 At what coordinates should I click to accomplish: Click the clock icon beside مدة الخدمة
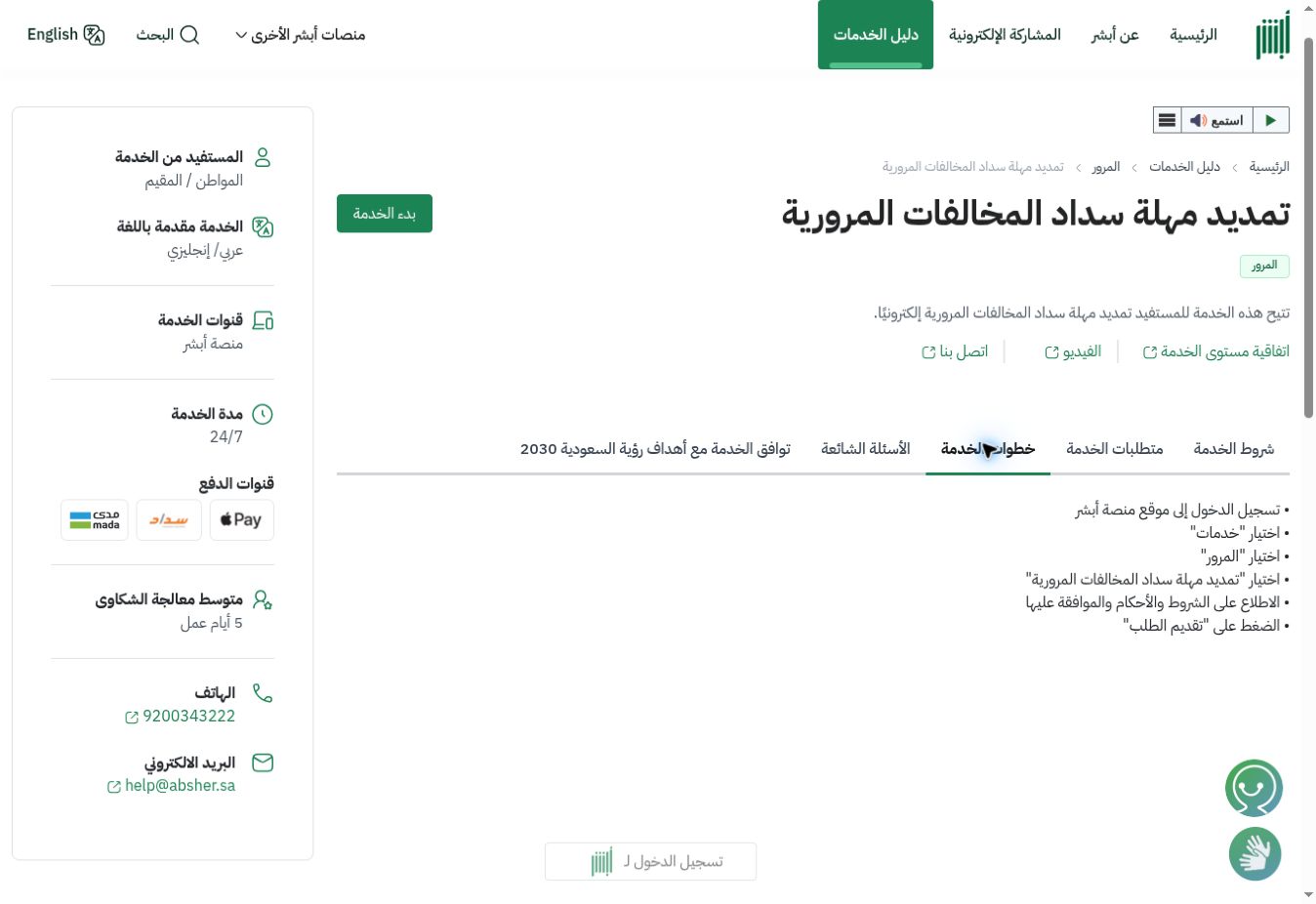[x=263, y=414]
